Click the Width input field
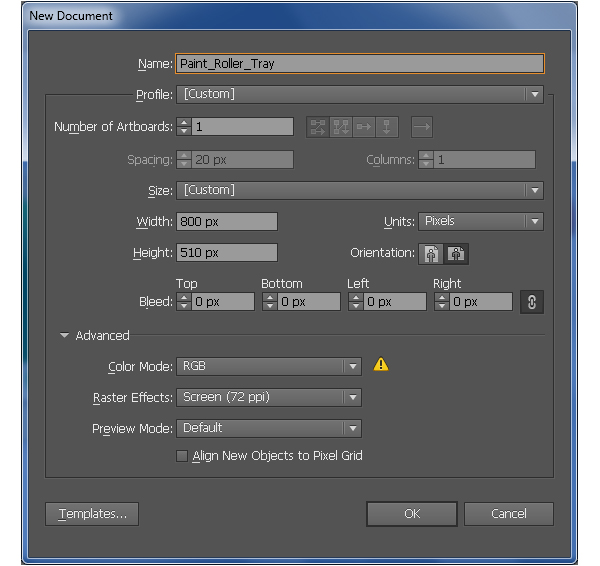The image size is (600, 566). pyautogui.click(x=227, y=222)
